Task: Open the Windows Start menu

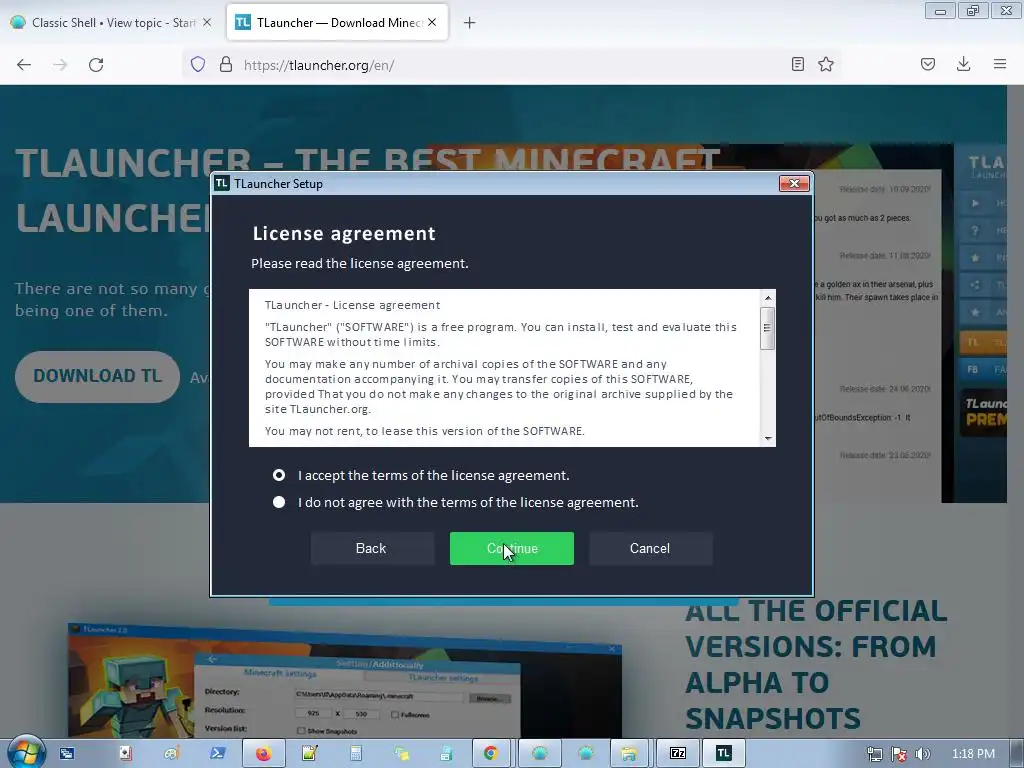Action: pos(26,753)
